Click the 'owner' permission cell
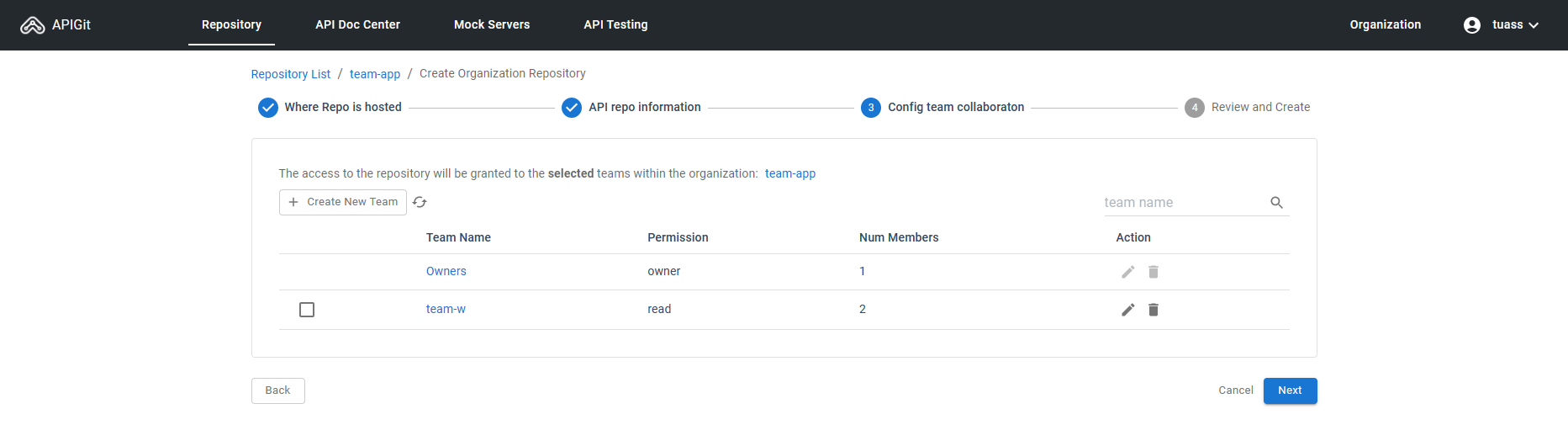 pos(663,271)
